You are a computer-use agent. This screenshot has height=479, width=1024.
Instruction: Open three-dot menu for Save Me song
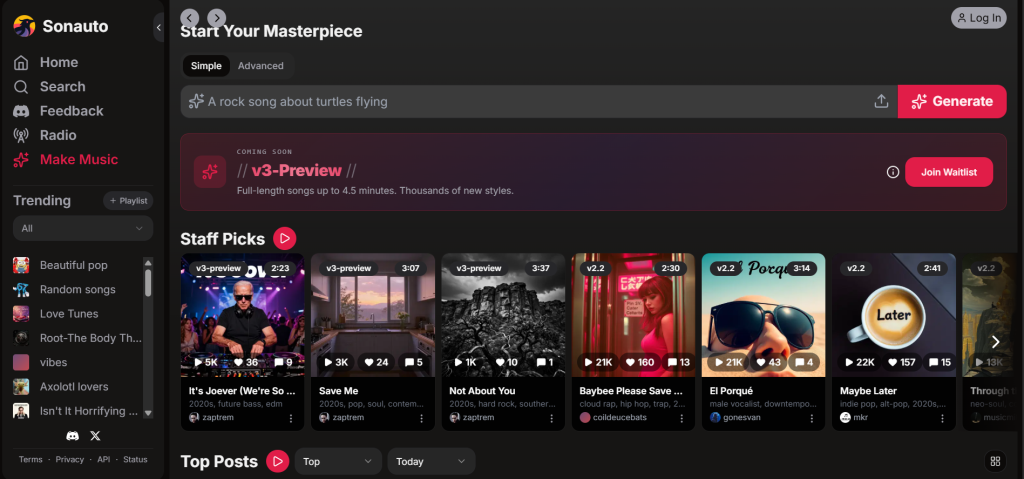point(421,418)
